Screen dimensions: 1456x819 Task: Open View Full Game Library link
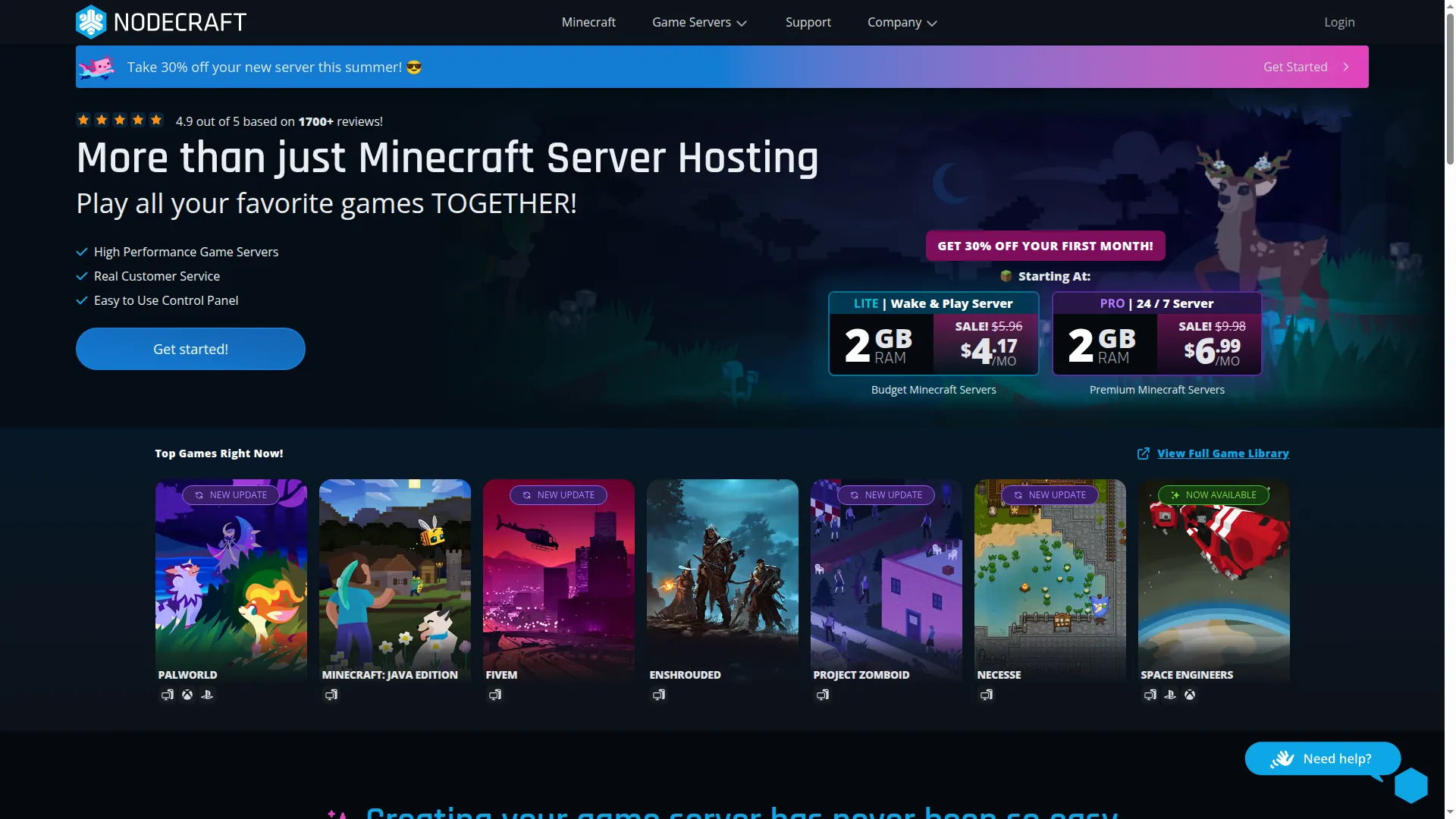point(1222,453)
